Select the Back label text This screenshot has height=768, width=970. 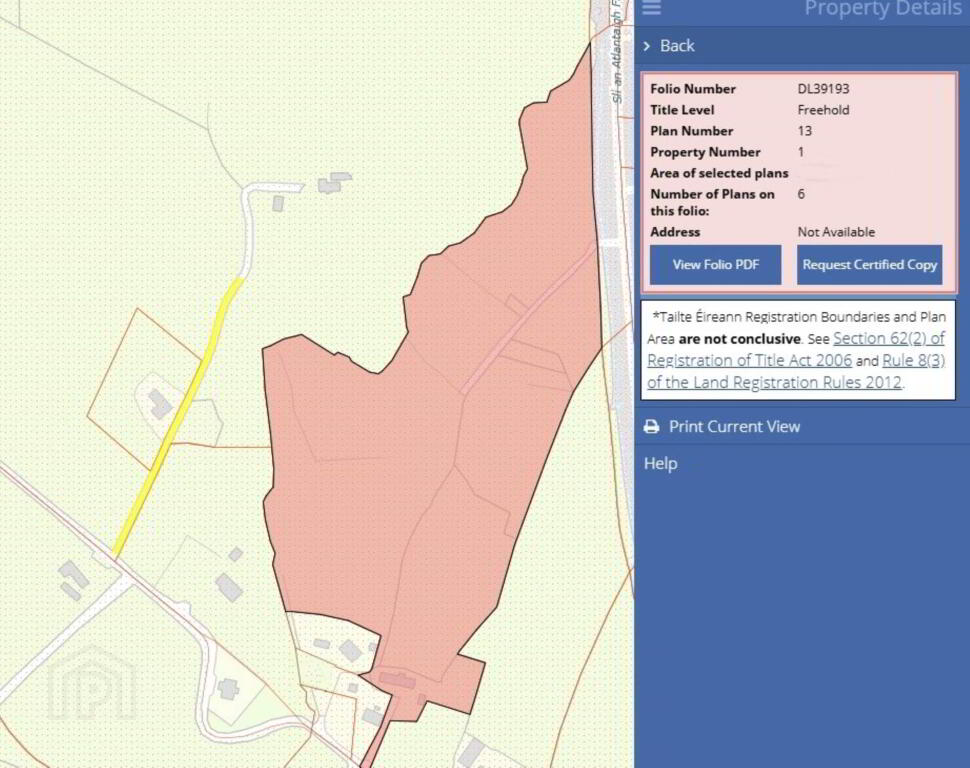[x=677, y=46]
